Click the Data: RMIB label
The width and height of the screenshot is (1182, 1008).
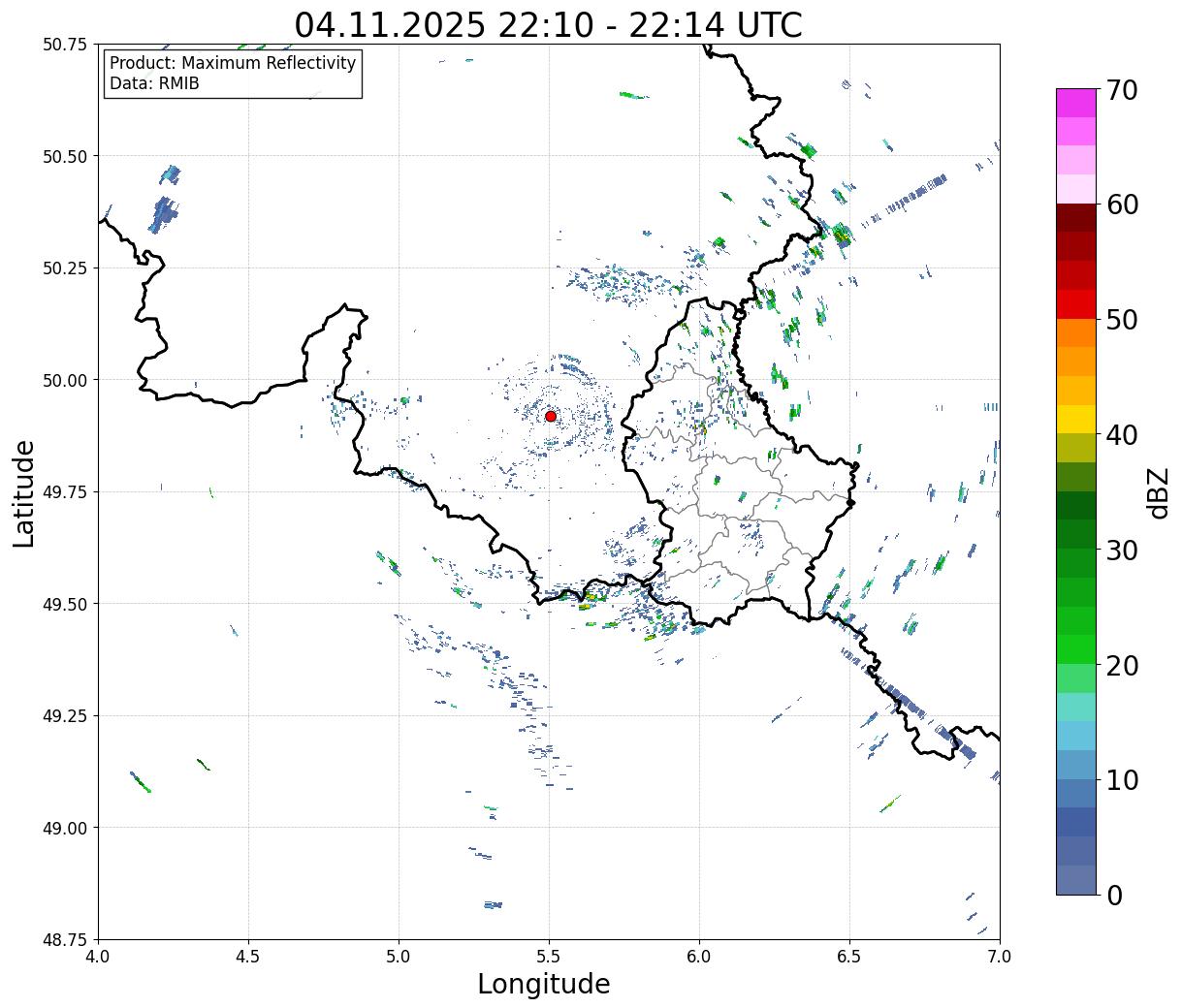click(x=154, y=84)
